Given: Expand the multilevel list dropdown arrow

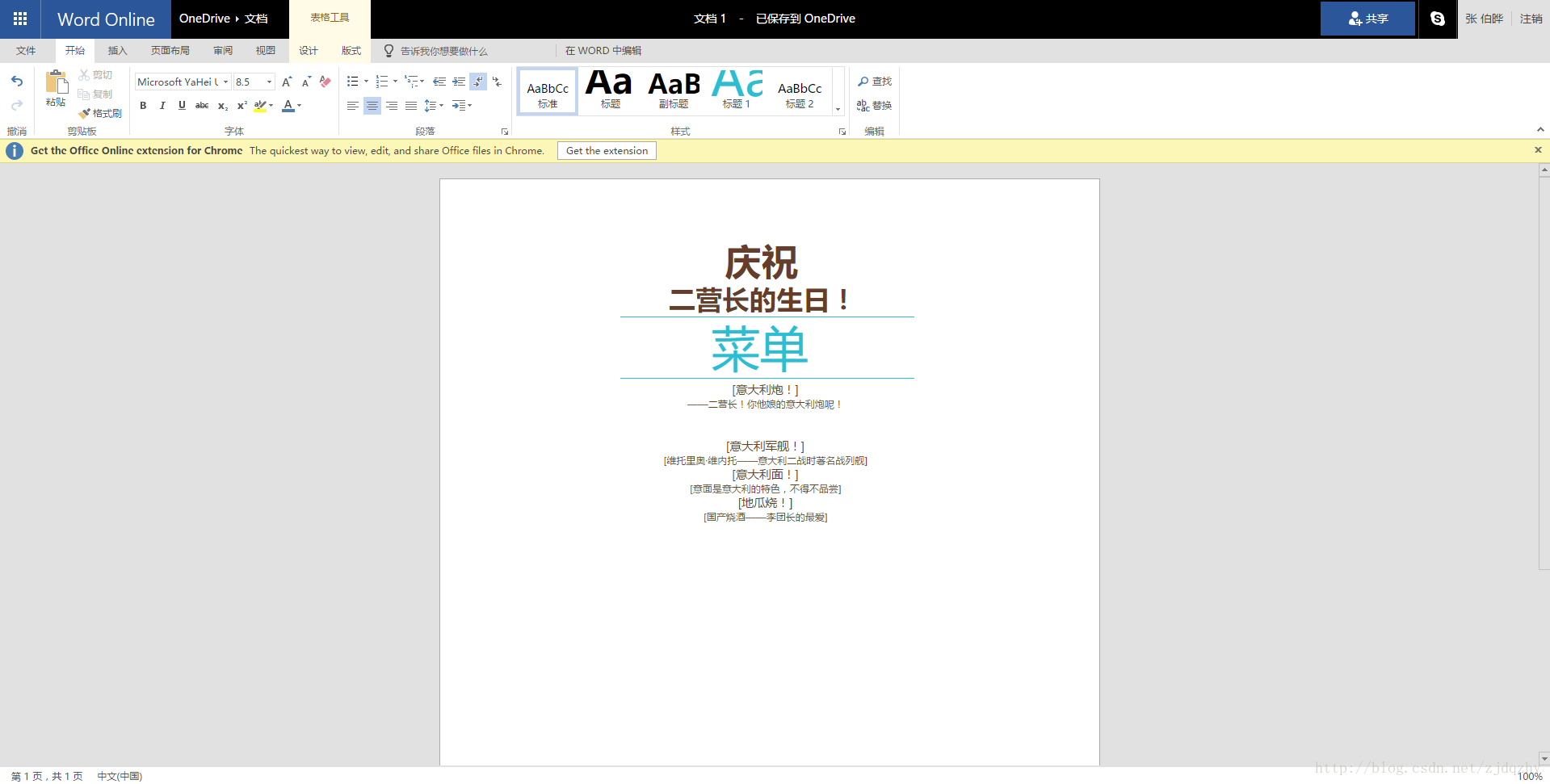Looking at the screenshot, I should (422, 82).
